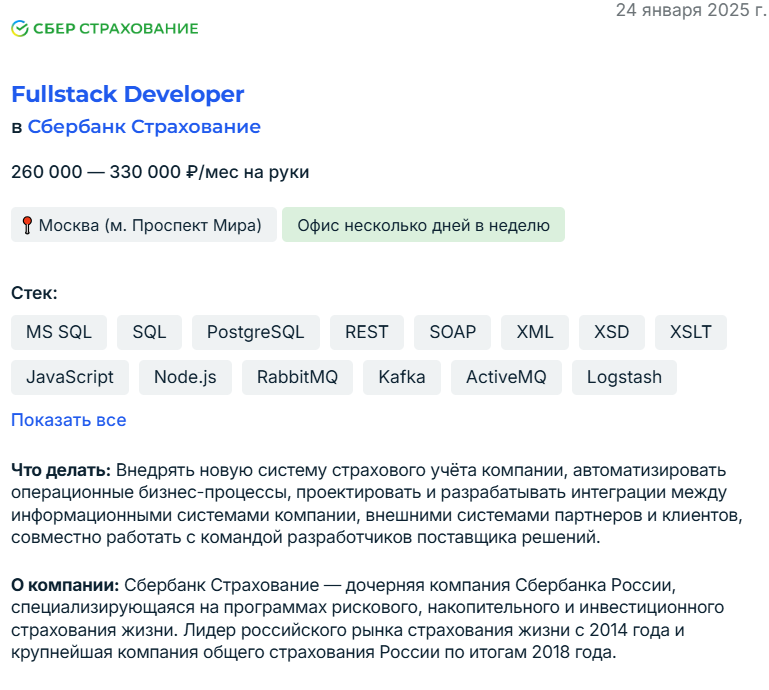Select the JavaScript stack tag
This screenshot has width=769, height=690.
pos(70,377)
